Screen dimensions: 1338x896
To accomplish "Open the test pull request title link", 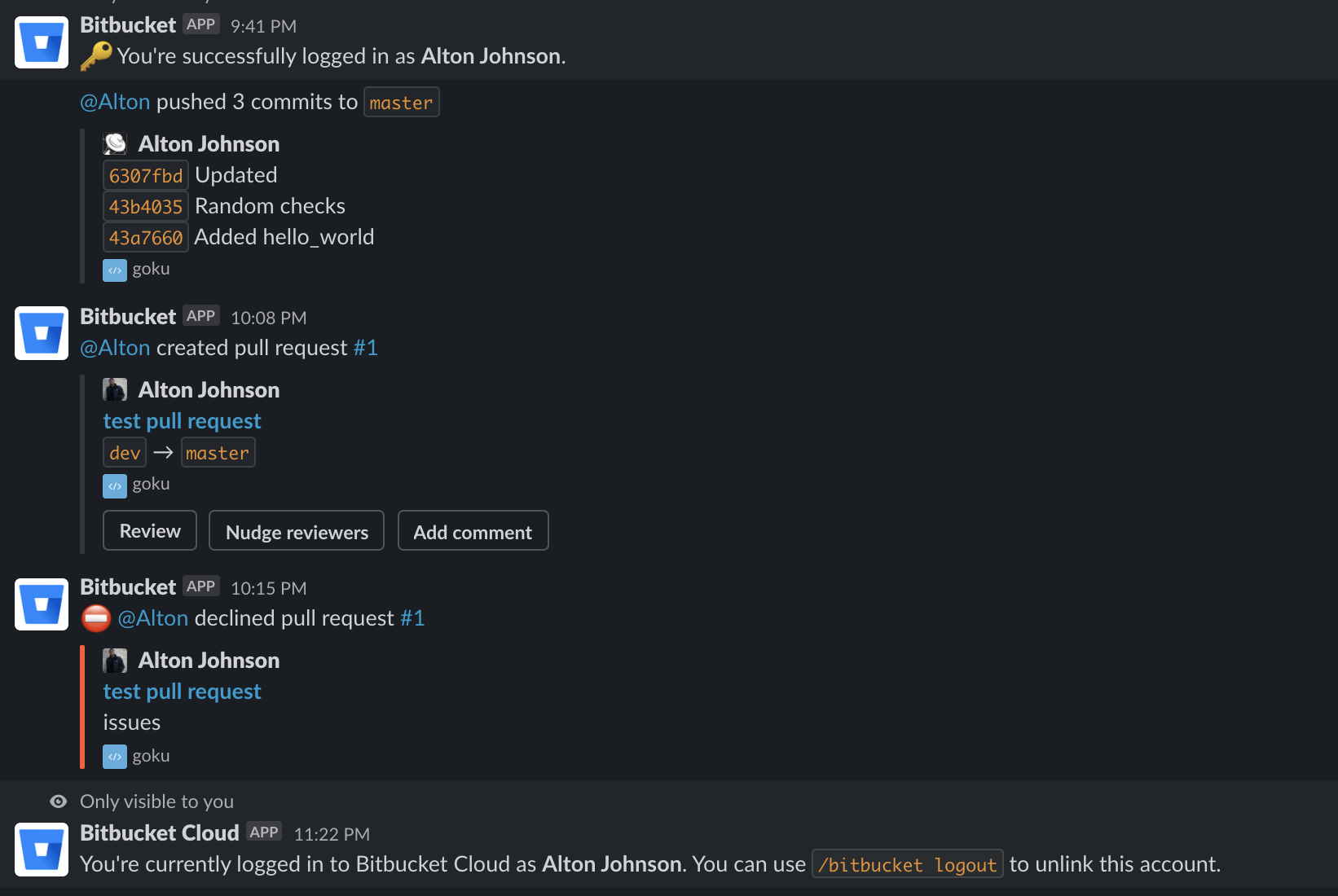I will (x=182, y=420).
